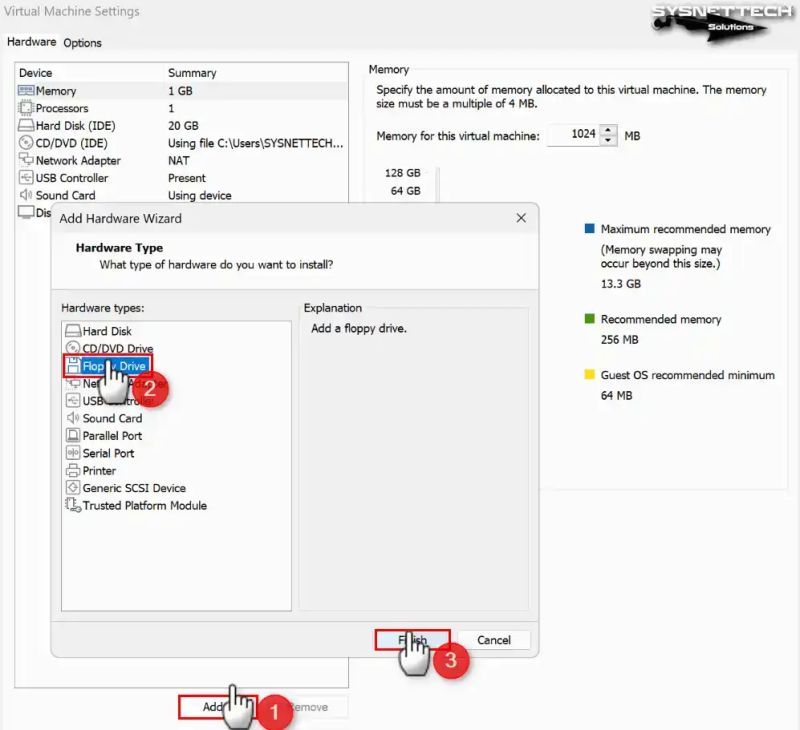Click the Serial Port icon
Viewport: 800px width, 730px height.
click(x=73, y=453)
